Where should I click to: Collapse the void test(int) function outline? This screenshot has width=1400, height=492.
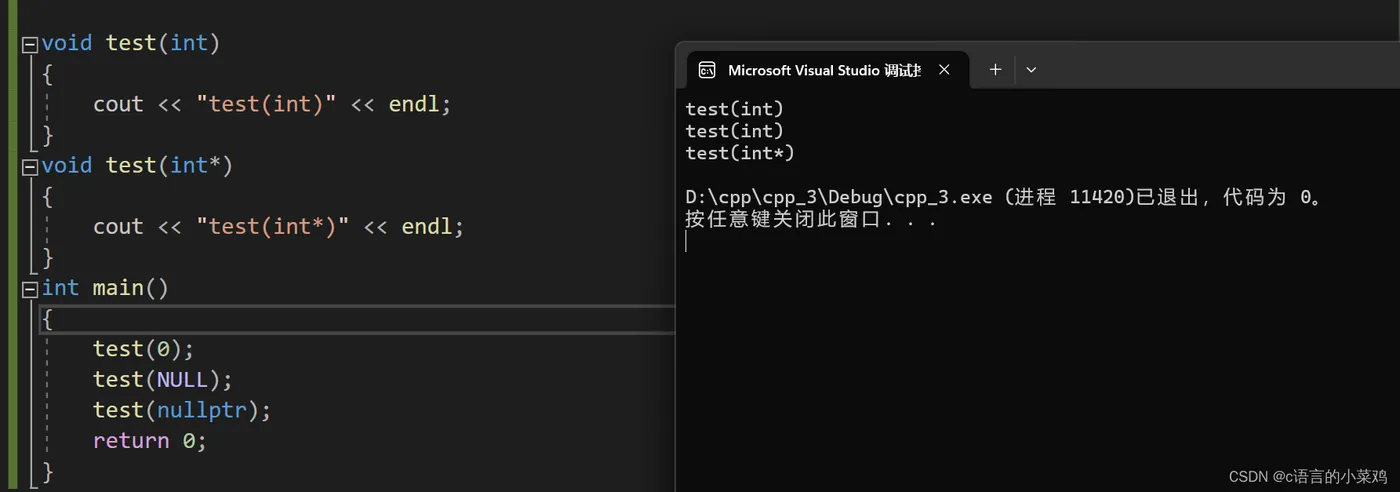(x=30, y=44)
